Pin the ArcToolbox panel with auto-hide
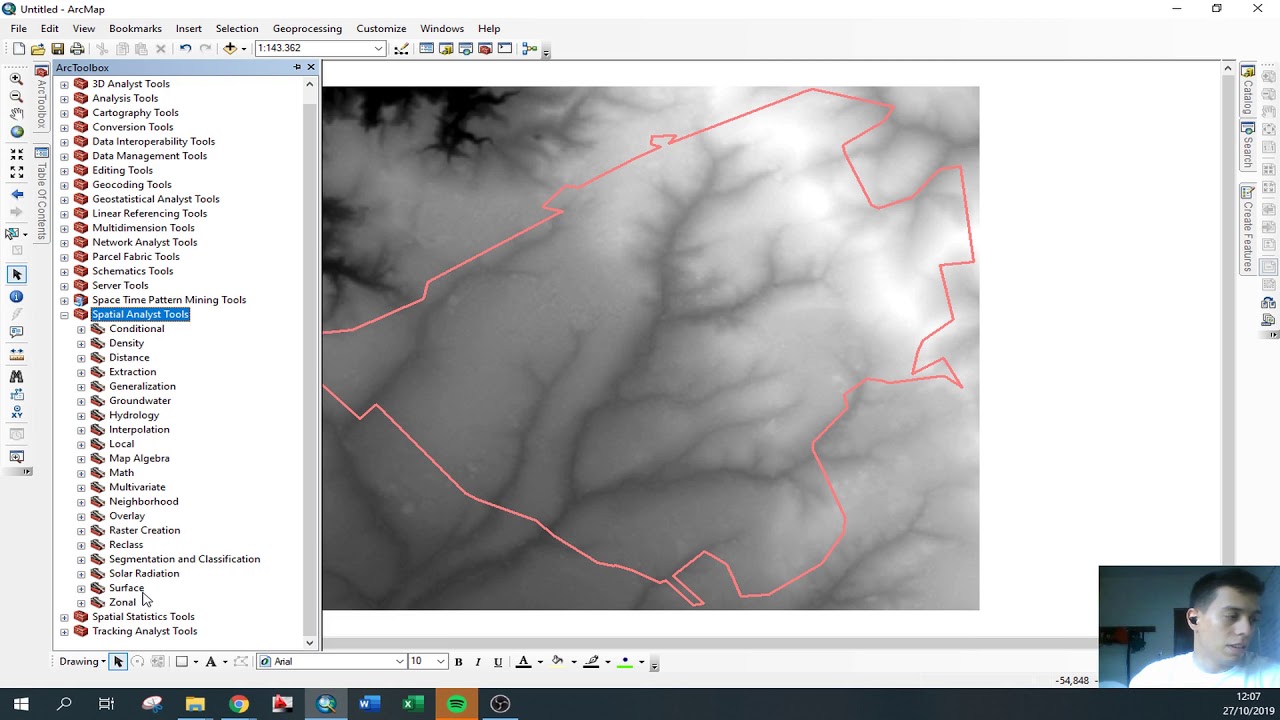The height and width of the screenshot is (720, 1280). tap(297, 67)
